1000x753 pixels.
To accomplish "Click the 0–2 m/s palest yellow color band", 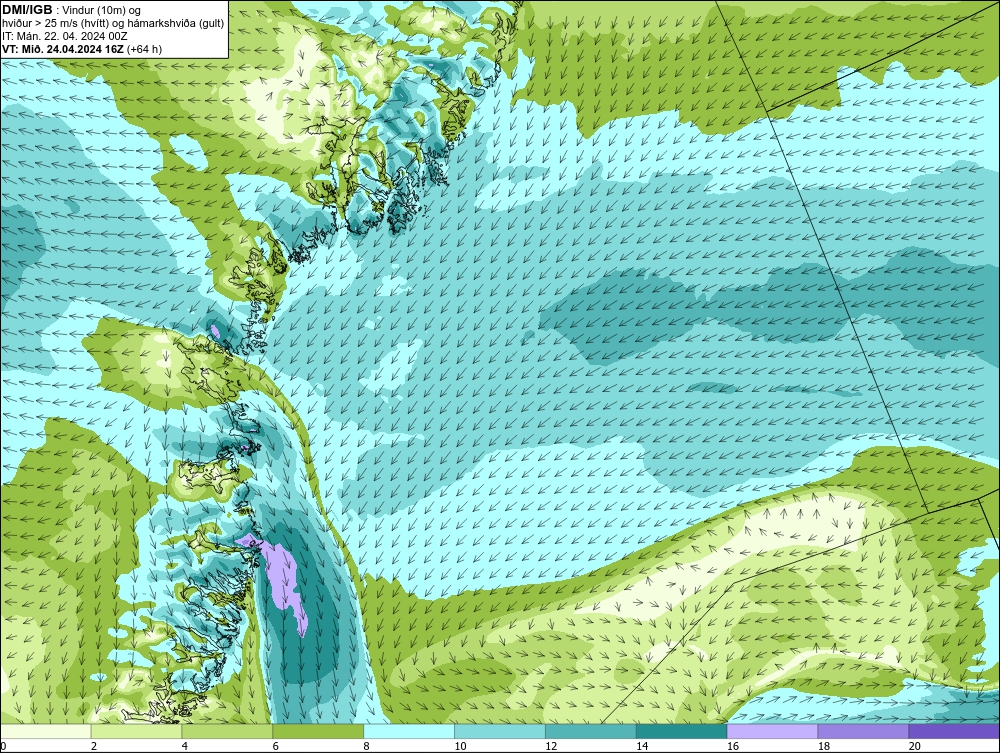I will [45, 731].
